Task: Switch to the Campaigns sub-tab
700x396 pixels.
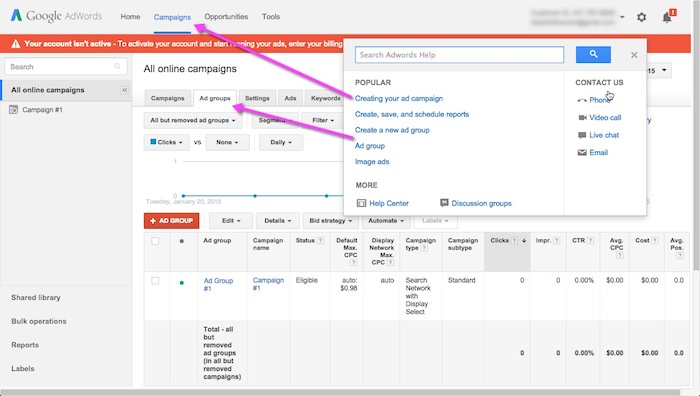Action: [167, 98]
